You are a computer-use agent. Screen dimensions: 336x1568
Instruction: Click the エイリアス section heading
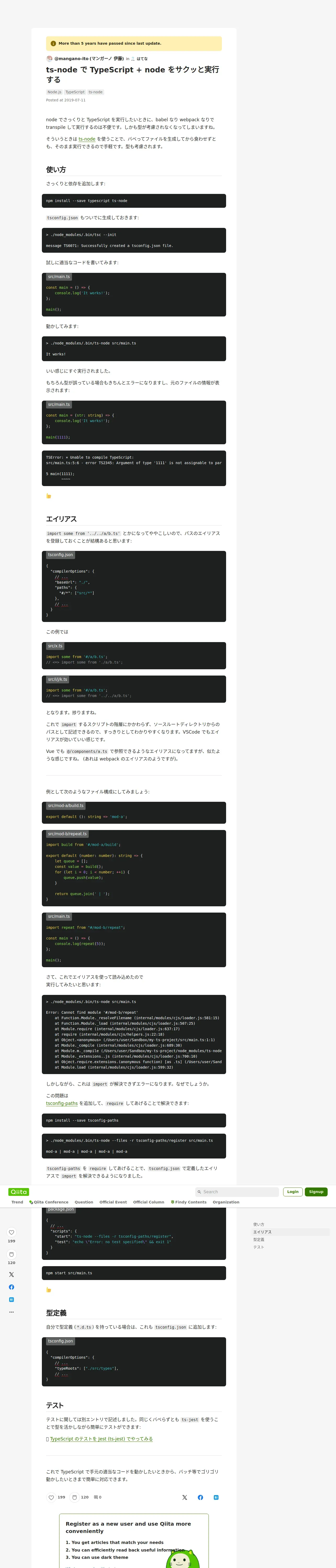click(61, 519)
